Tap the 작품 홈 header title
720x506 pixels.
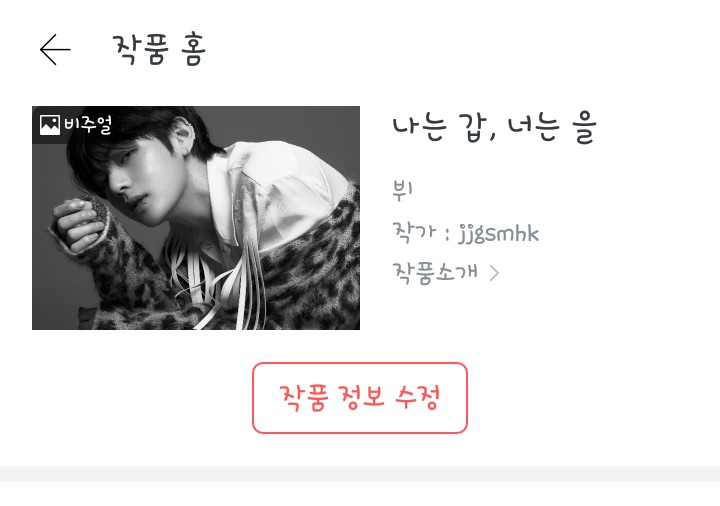tap(159, 49)
